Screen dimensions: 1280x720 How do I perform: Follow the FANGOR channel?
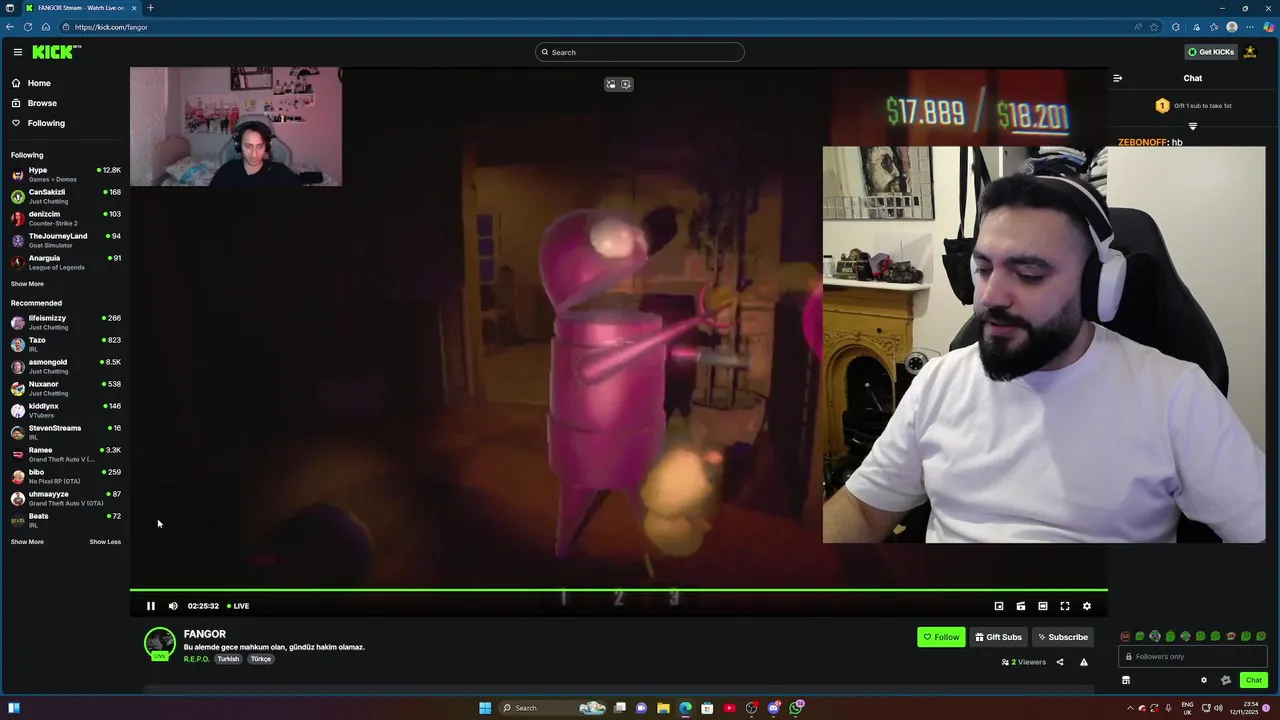[x=941, y=637]
